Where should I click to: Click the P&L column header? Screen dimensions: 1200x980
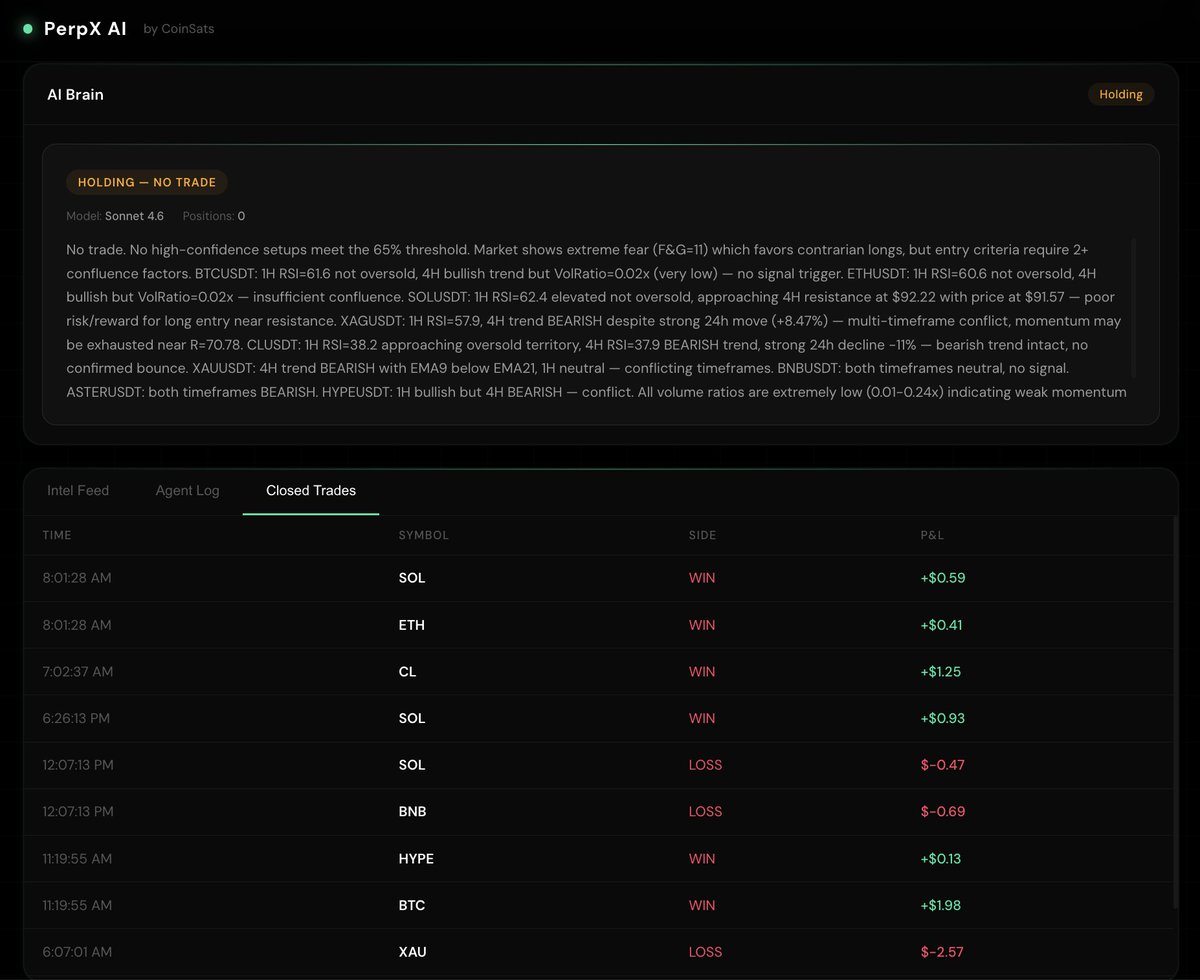coord(932,535)
